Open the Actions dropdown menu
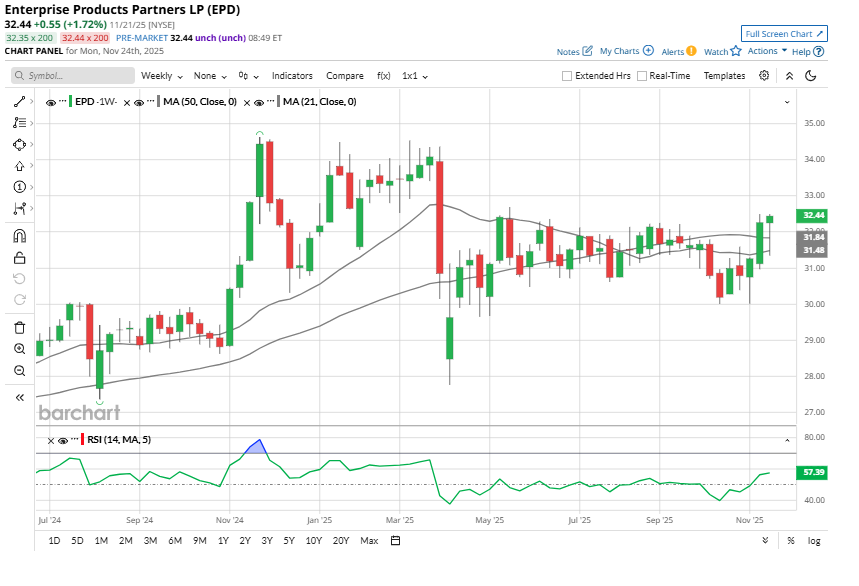 (767, 51)
